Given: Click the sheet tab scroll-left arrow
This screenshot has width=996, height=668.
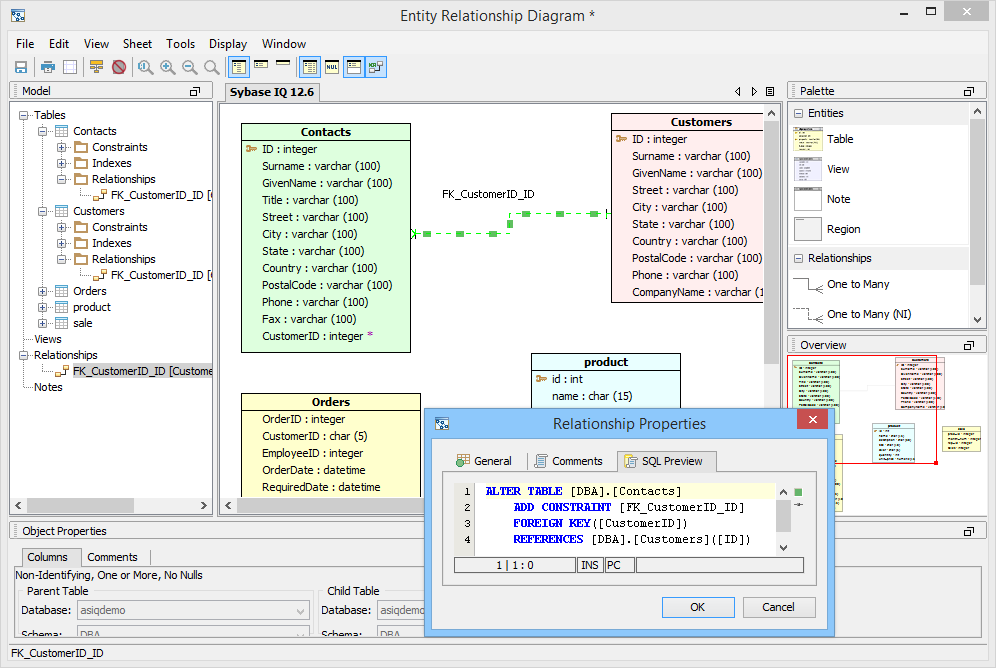Looking at the screenshot, I should pos(737,91).
